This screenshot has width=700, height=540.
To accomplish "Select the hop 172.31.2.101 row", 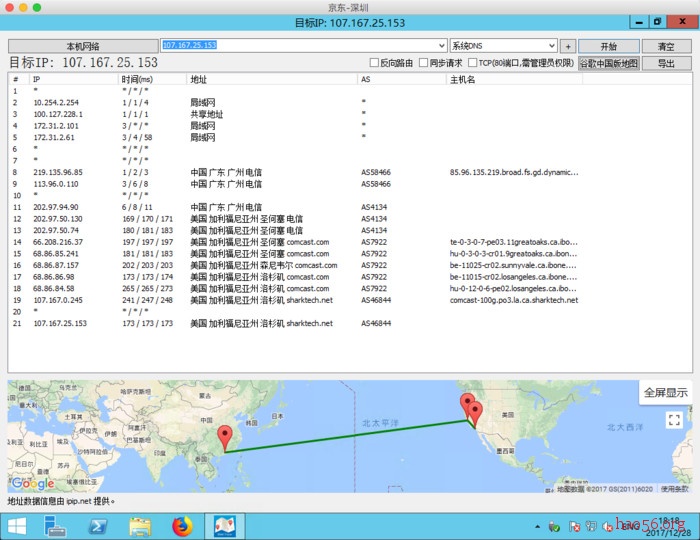I will pos(350,126).
